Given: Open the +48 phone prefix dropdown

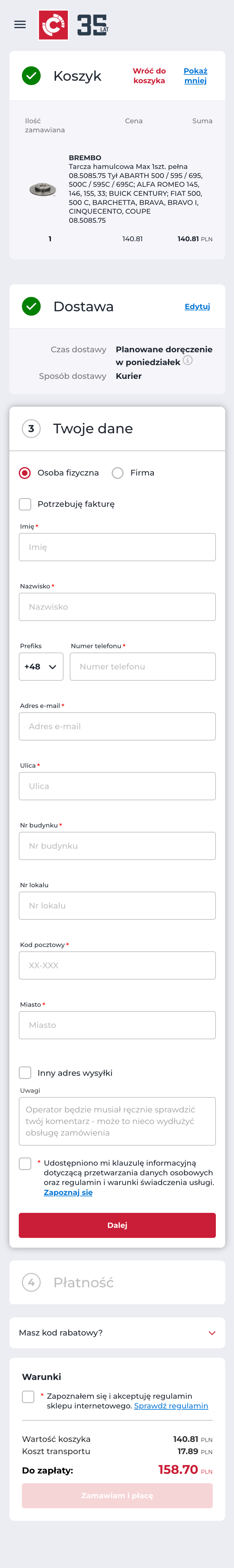Looking at the screenshot, I should point(41,666).
